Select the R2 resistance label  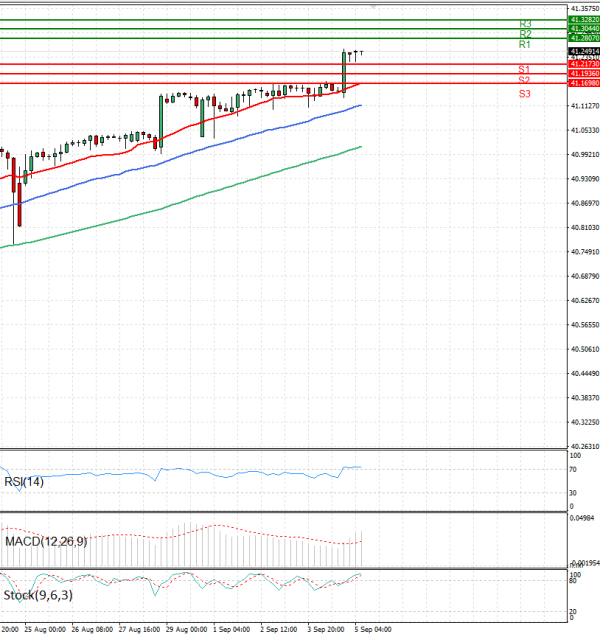(525, 34)
